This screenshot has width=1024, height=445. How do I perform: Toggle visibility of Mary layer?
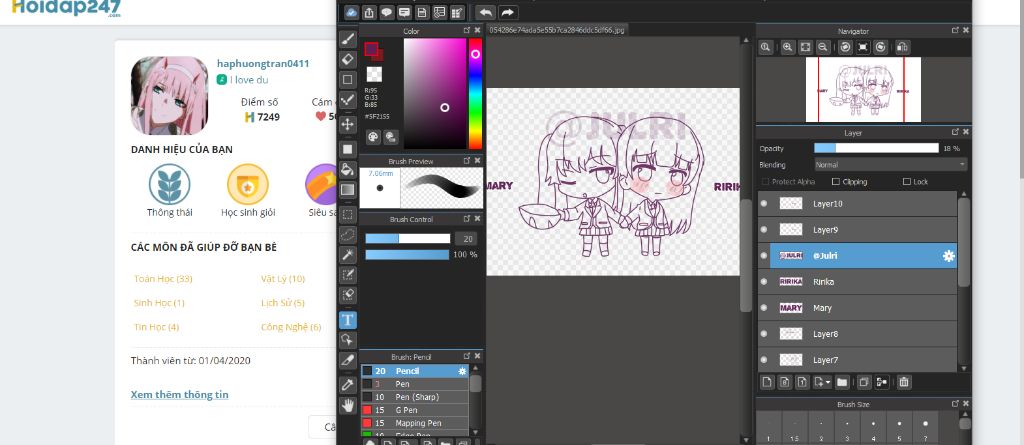tap(763, 308)
